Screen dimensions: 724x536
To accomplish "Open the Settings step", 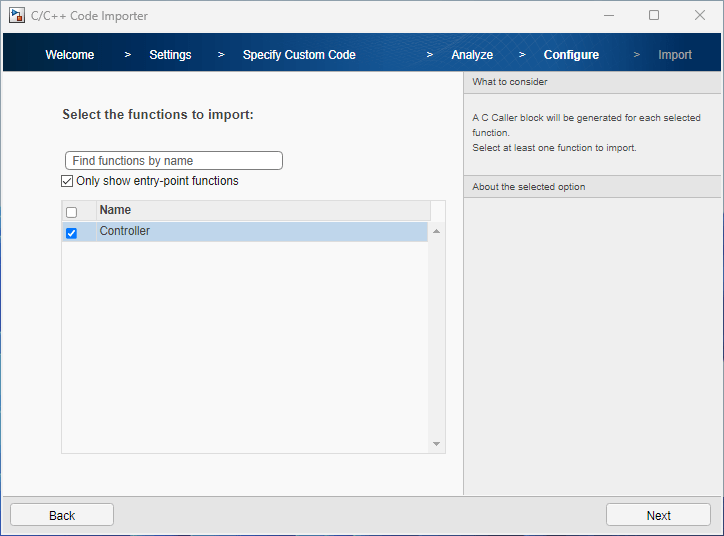I will pos(170,55).
